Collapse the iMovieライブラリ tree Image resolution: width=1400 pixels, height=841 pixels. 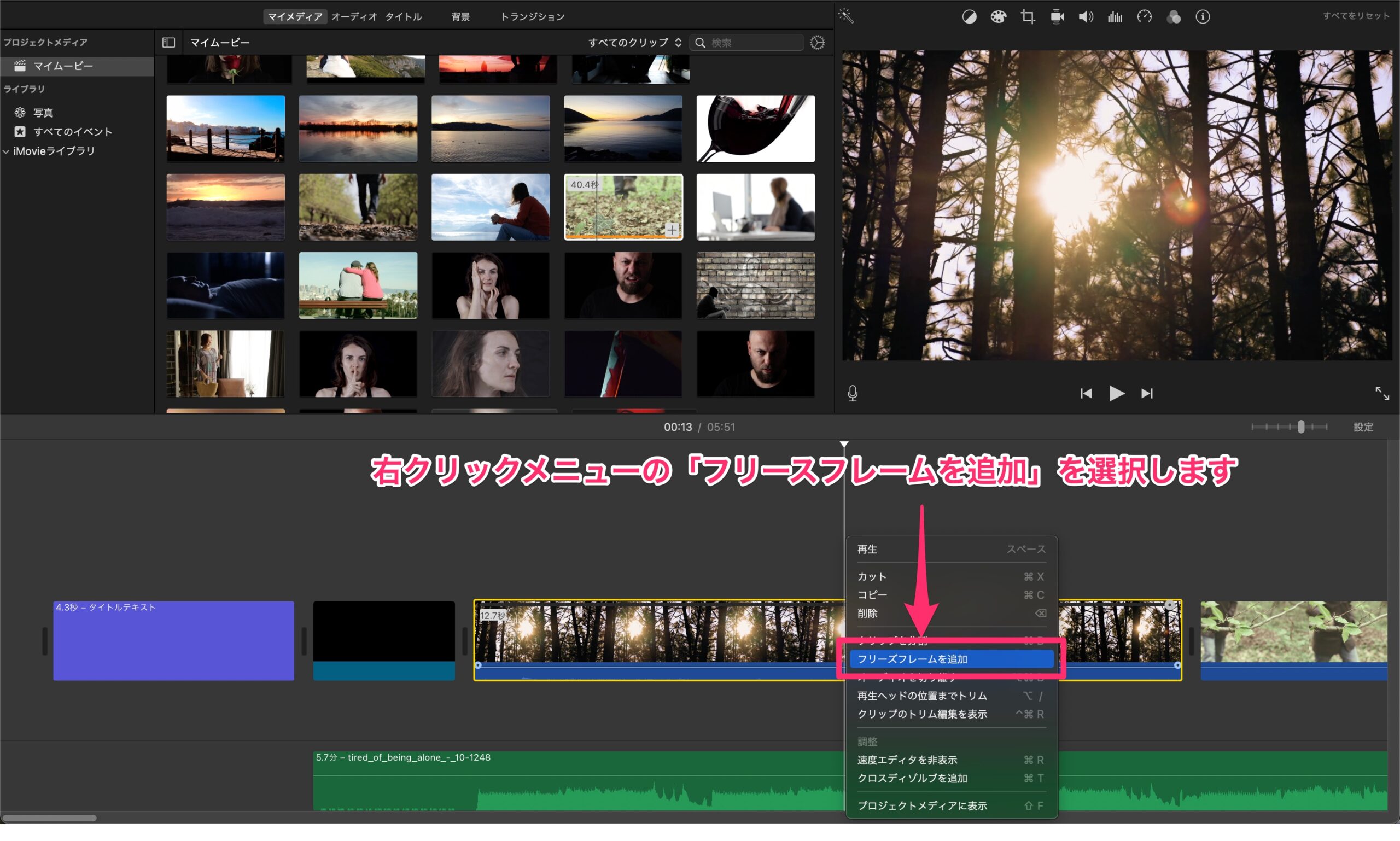tap(6, 151)
